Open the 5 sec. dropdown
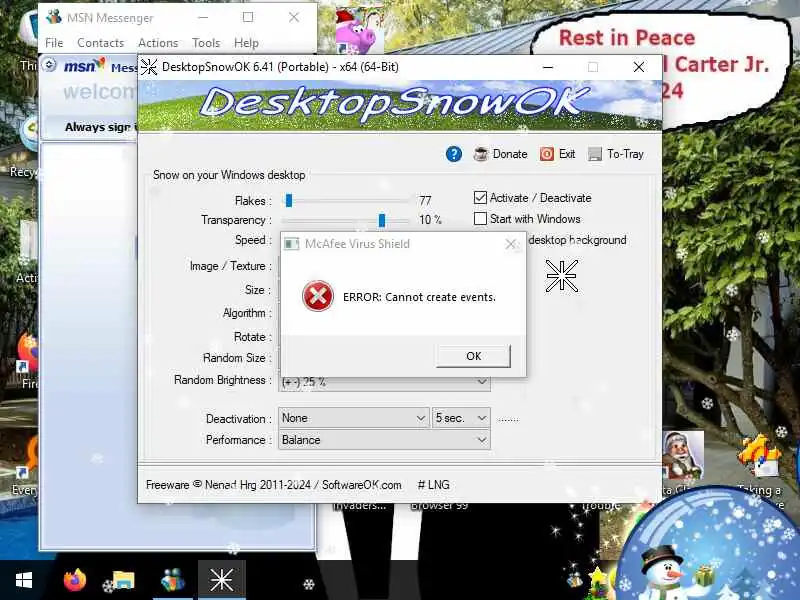This screenshot has height=600, width=800. 461,418
